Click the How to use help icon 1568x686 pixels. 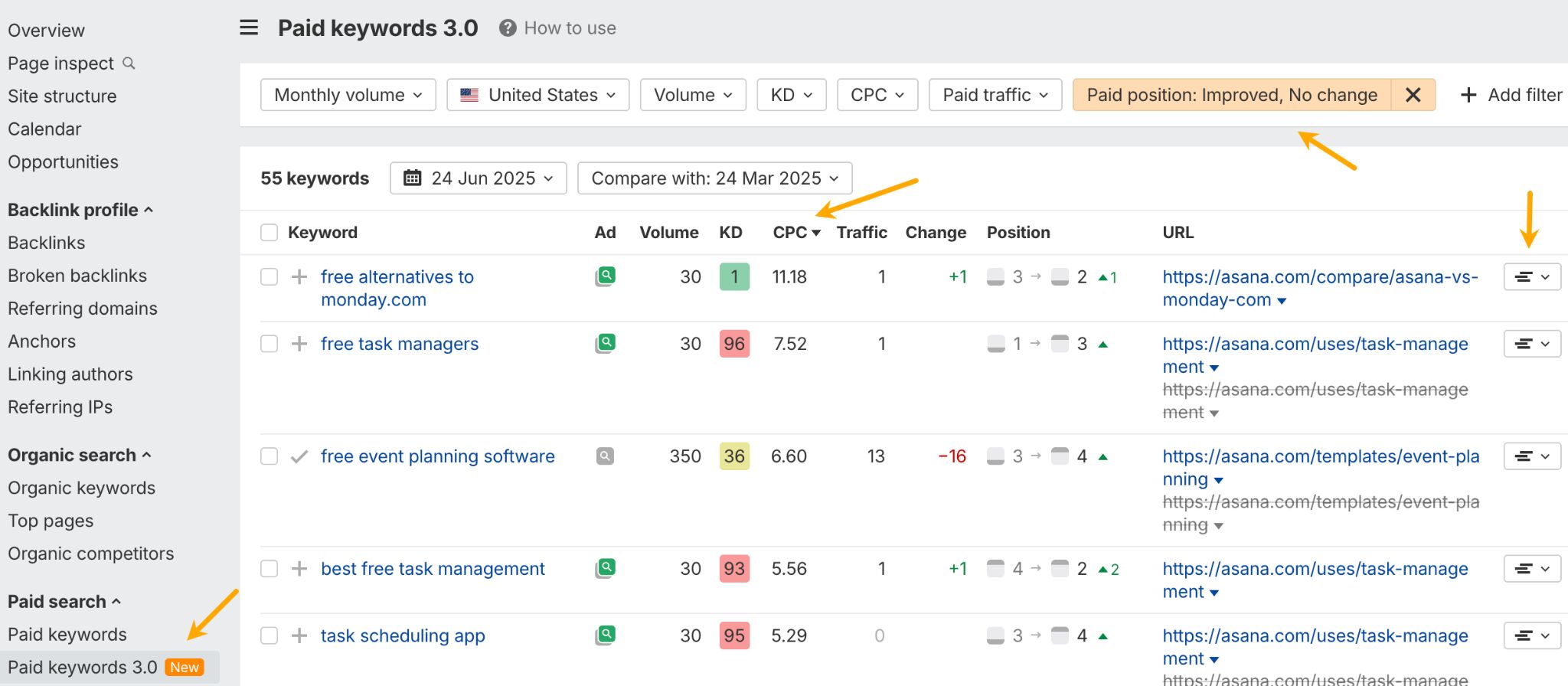(x=507, y=28)
